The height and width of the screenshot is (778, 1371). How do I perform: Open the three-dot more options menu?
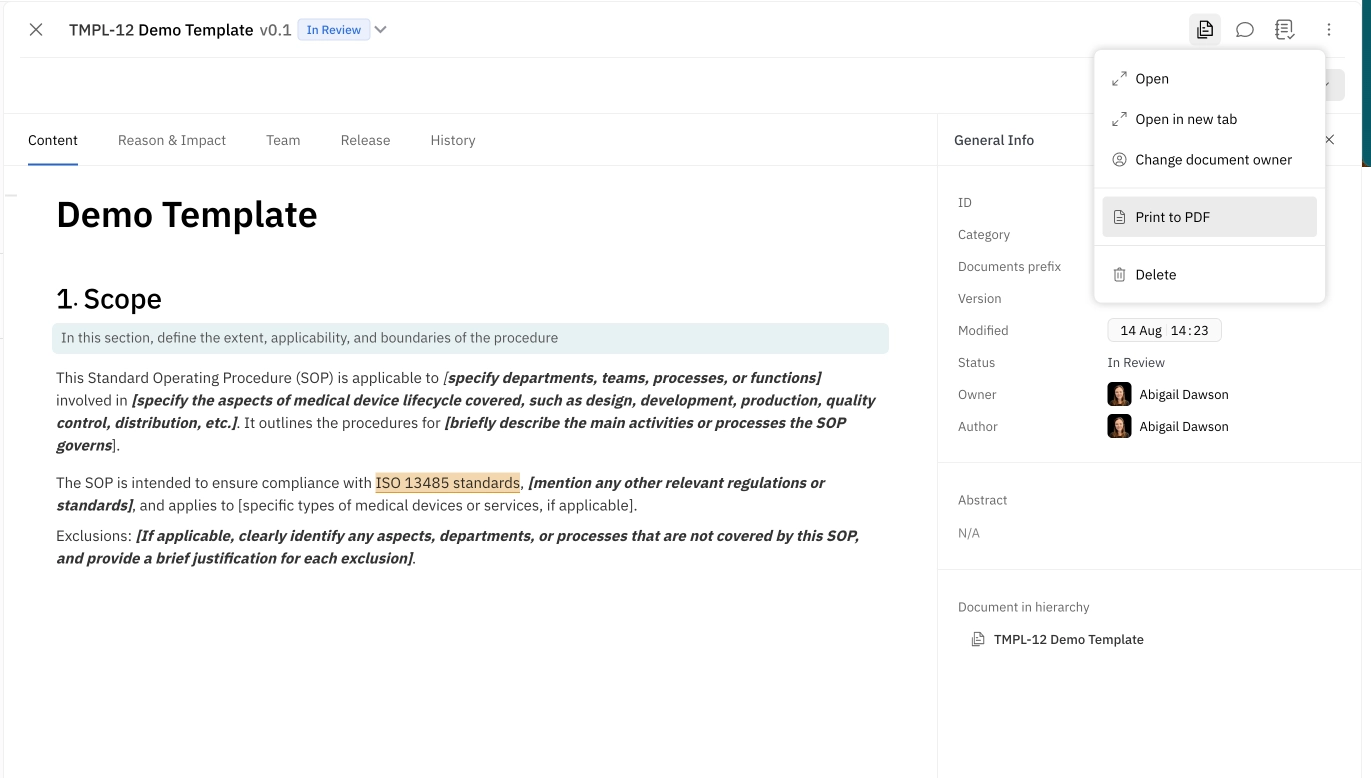1328,30
